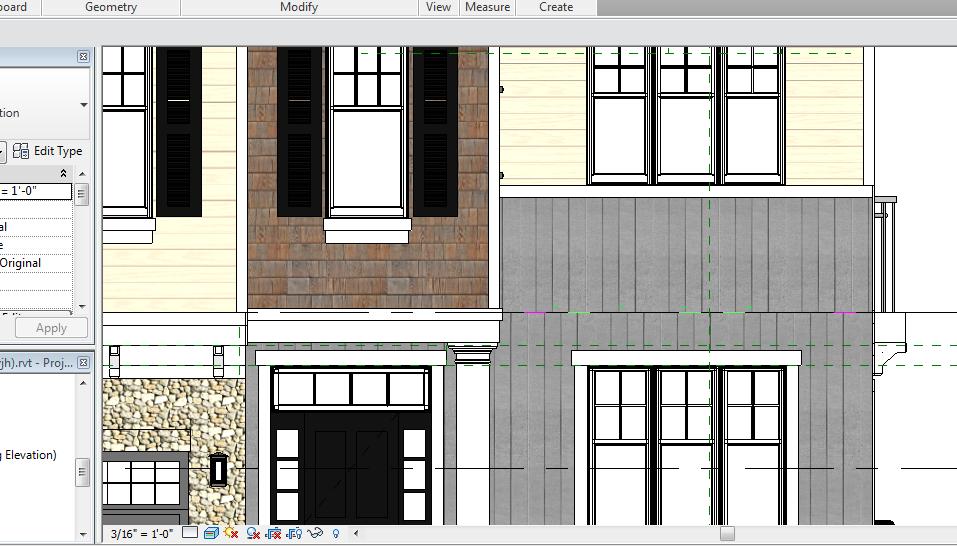Viewport: 957px width, 546px height.
Task: Select the black front door in the elevation
Action: (351, 467)
